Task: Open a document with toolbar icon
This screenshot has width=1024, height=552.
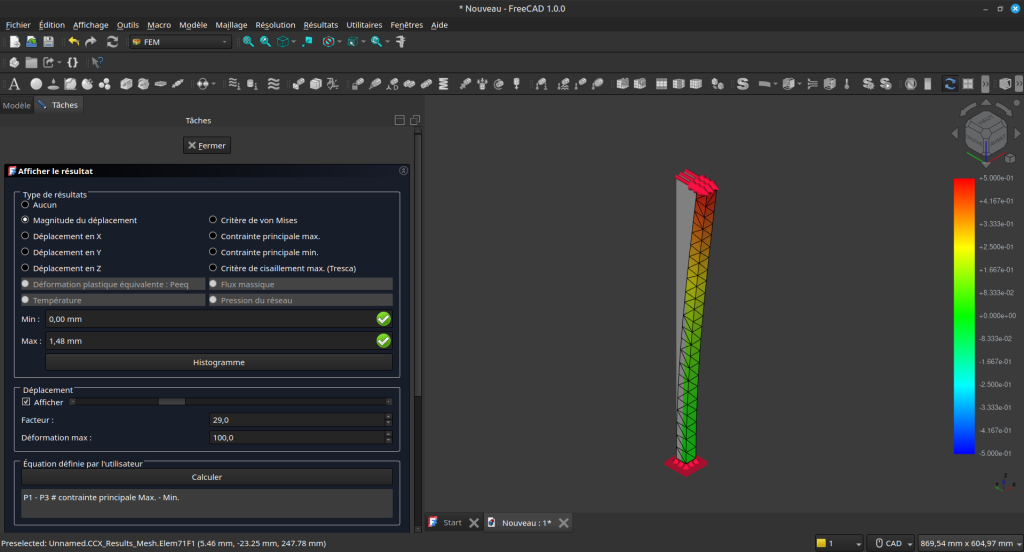Action: pos(31,42)
